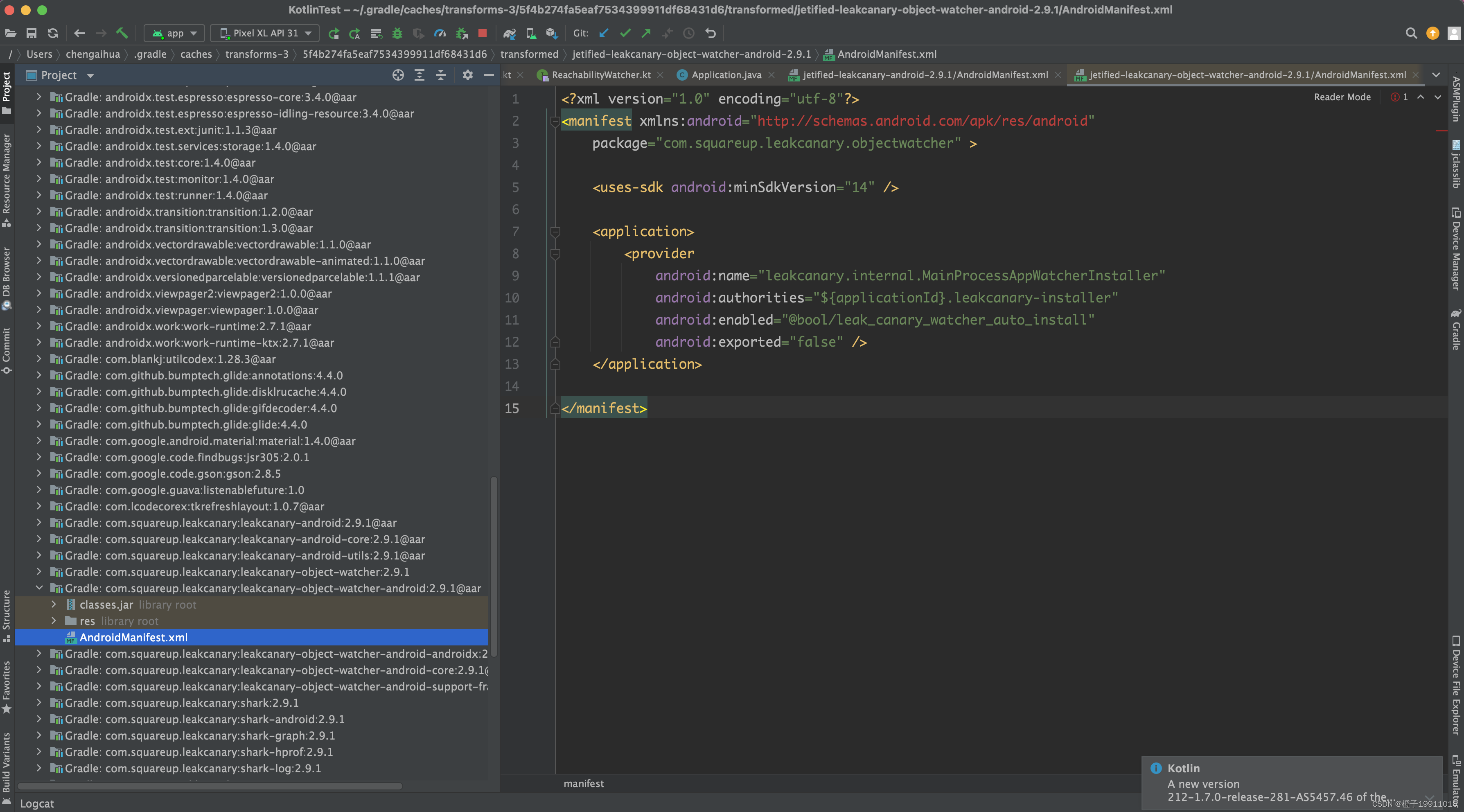
Task: Click Reader Mode in editor
Action: click(x=1342, y=97)
